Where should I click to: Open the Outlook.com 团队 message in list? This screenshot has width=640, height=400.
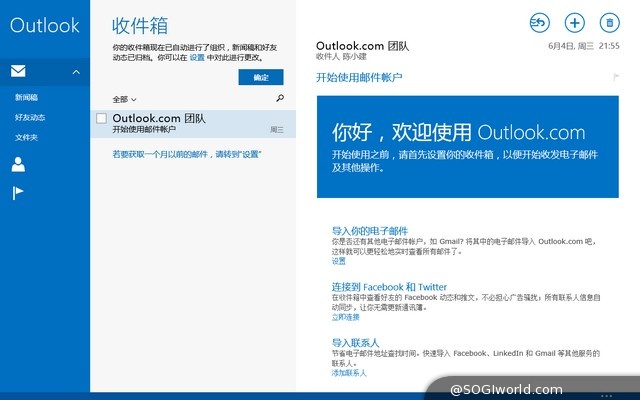point(193,124)
